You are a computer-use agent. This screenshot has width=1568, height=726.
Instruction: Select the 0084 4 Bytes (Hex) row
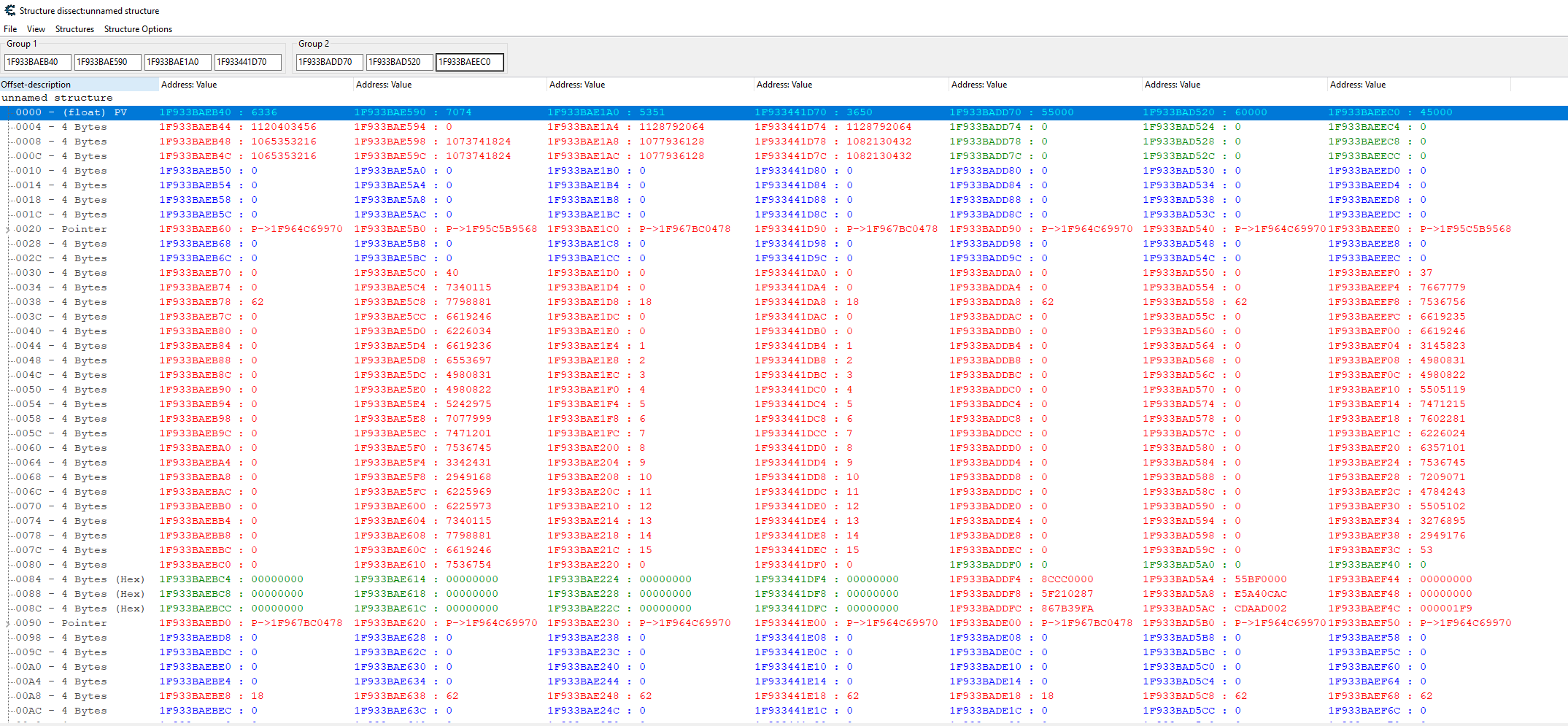coord(80,579)
